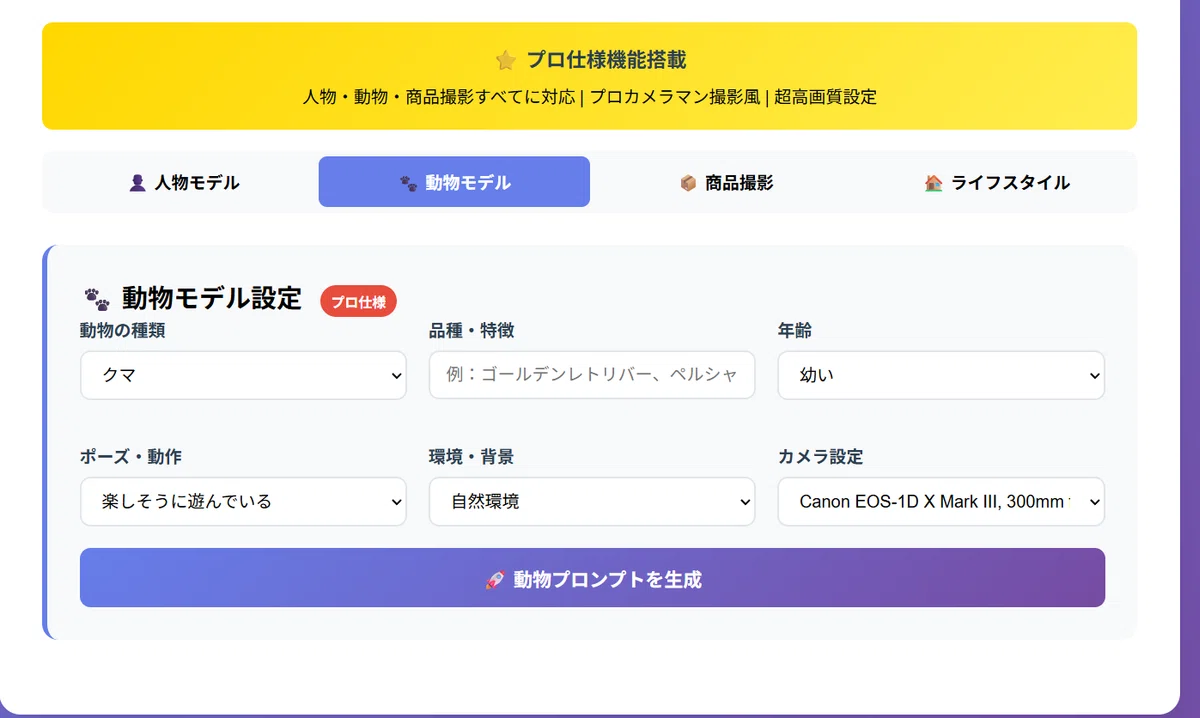Click the banner subtitle about プロカメラマン撮影風
The width and height of the screenshot is (1200, 718).
pyautogui.click(x=590, y=97)
